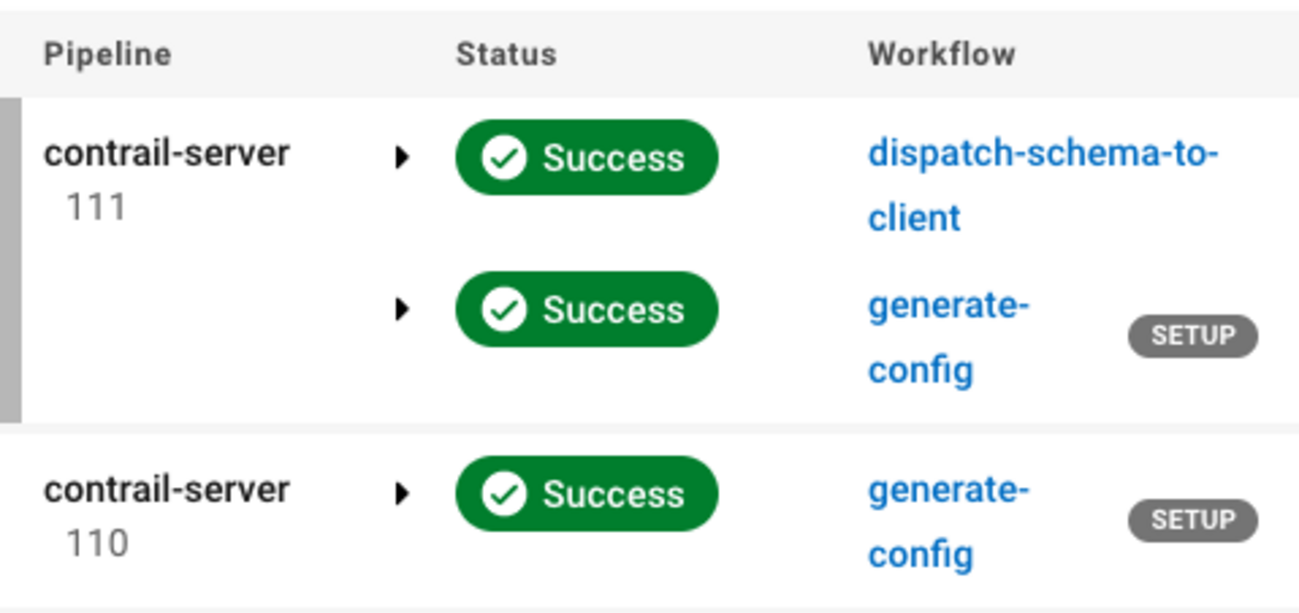Click pipeline number 110

click(97, 544)
